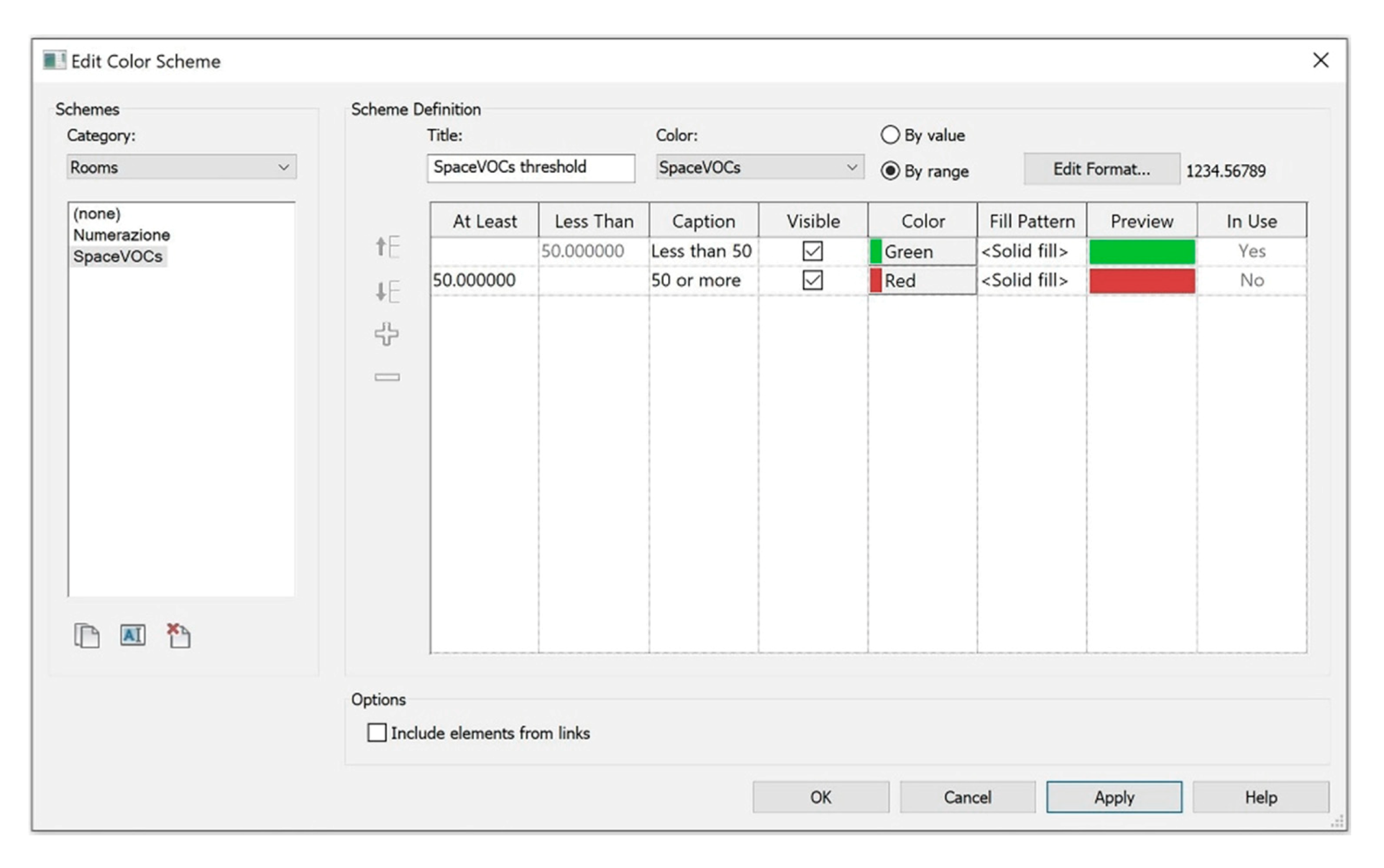The width and height of the screenshot is (1384, 868).
Task: Click the Add Value plus icon
Action: pos(387,334)
